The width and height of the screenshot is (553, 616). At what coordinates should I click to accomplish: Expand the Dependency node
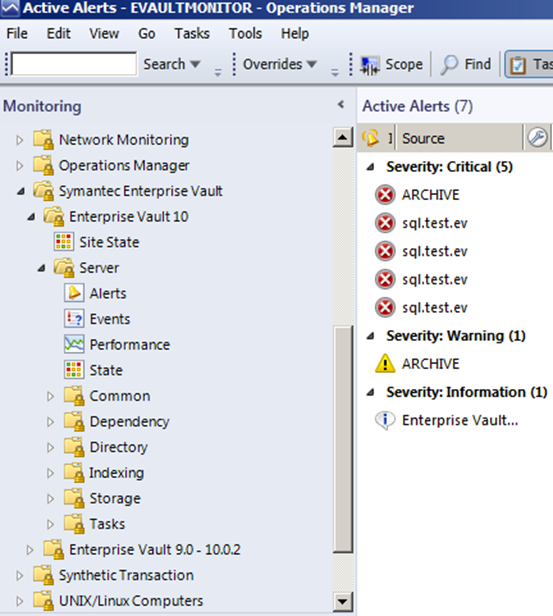click(x=50, y=422)
